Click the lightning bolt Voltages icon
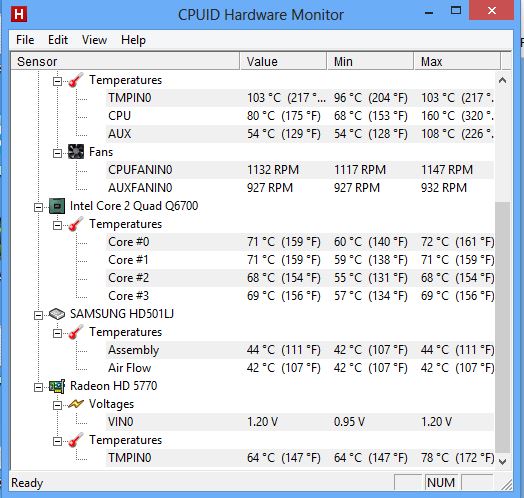Viewport: 524px width, 498px height. [76, 404]
